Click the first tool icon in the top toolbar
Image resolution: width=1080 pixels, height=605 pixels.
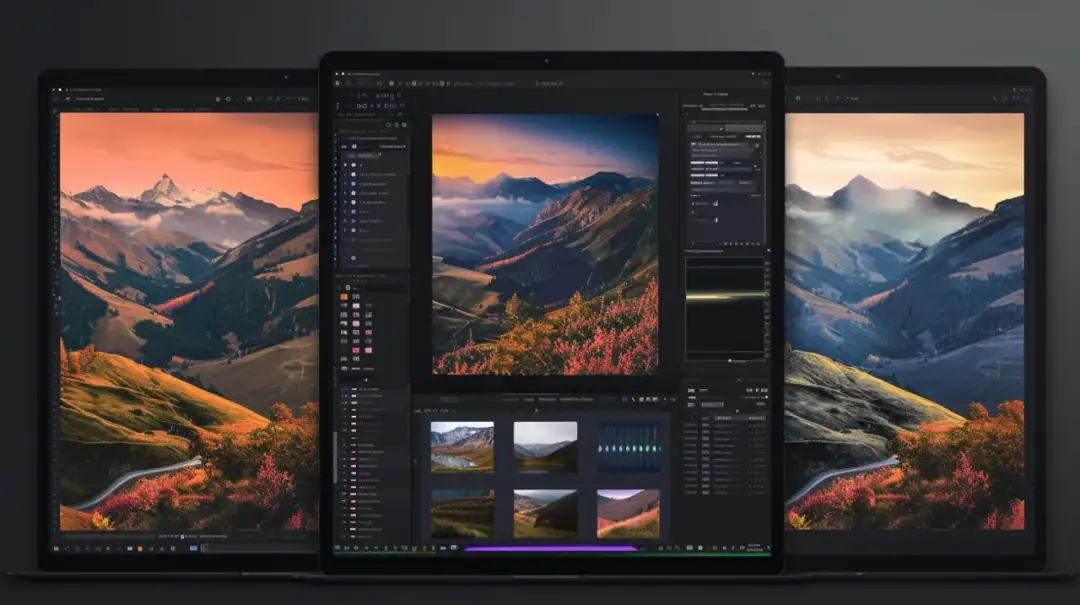click(x=338, y=83)
